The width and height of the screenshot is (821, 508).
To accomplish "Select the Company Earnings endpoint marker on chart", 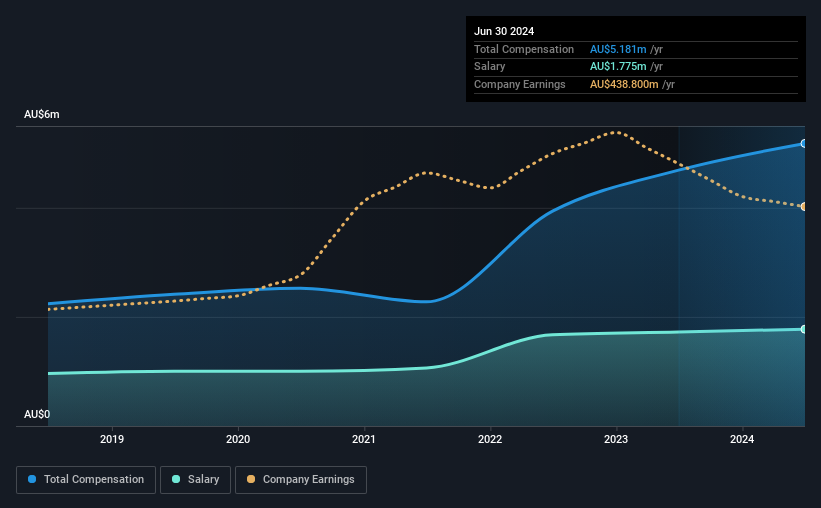I will pyautogui.click(x=804, y=207).
